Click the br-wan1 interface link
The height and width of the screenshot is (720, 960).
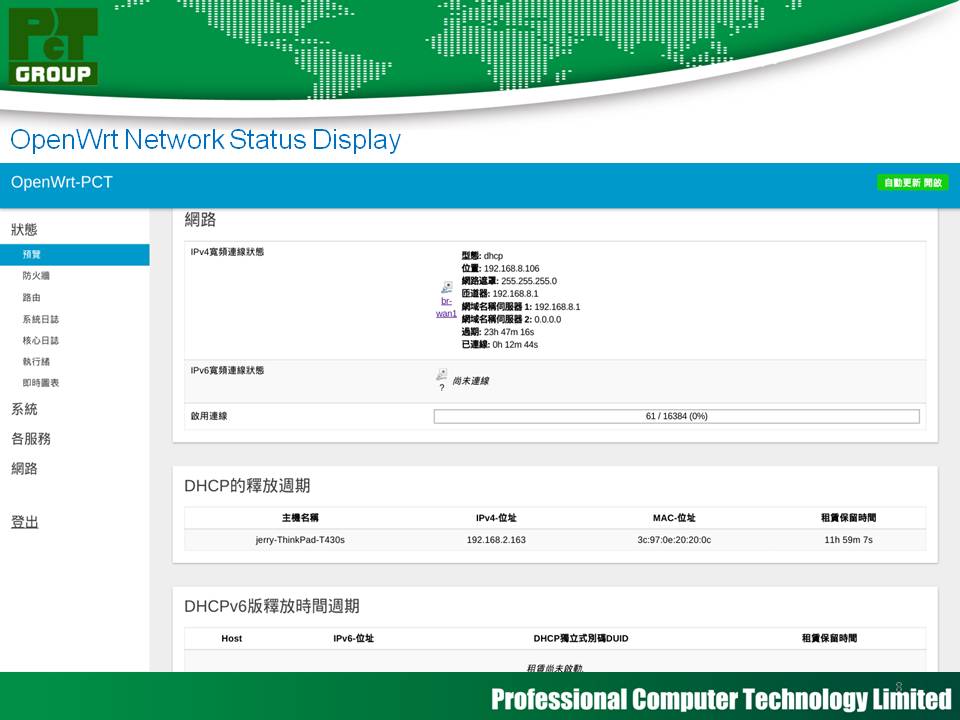(x=446, y=307)
